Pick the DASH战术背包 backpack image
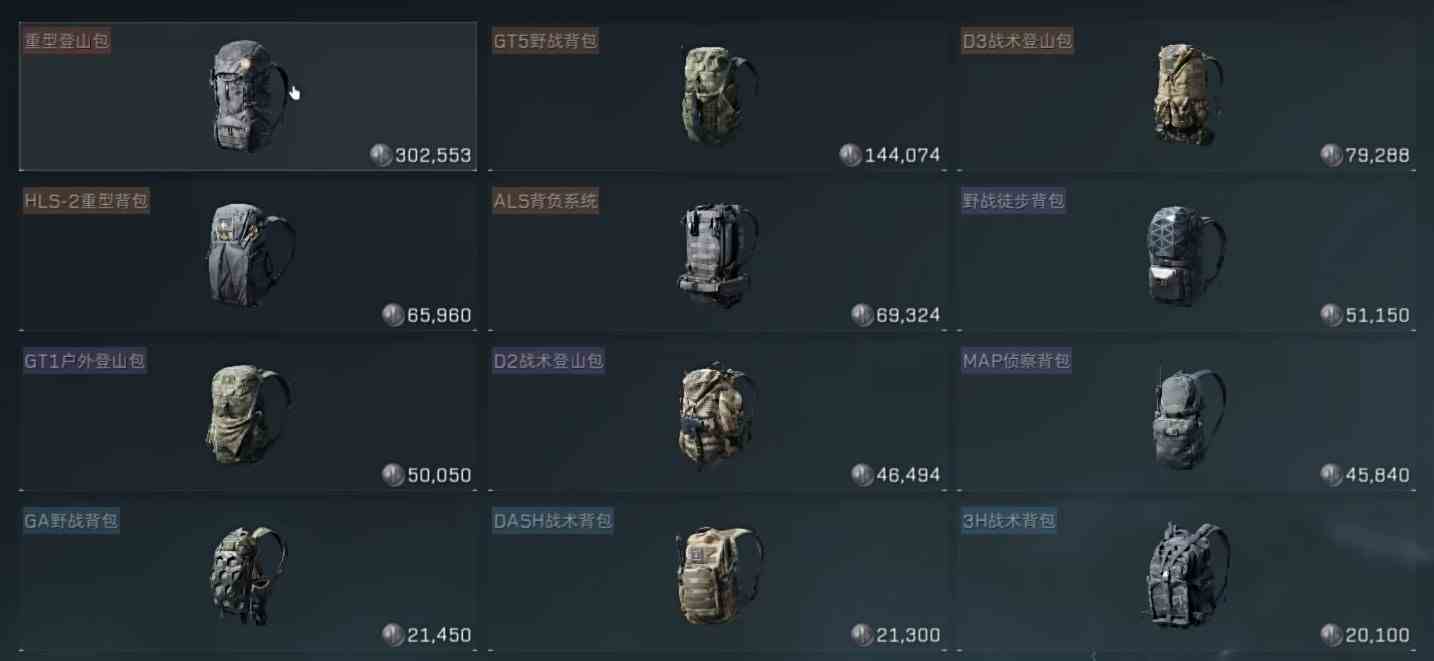 [x=718, y=575]
